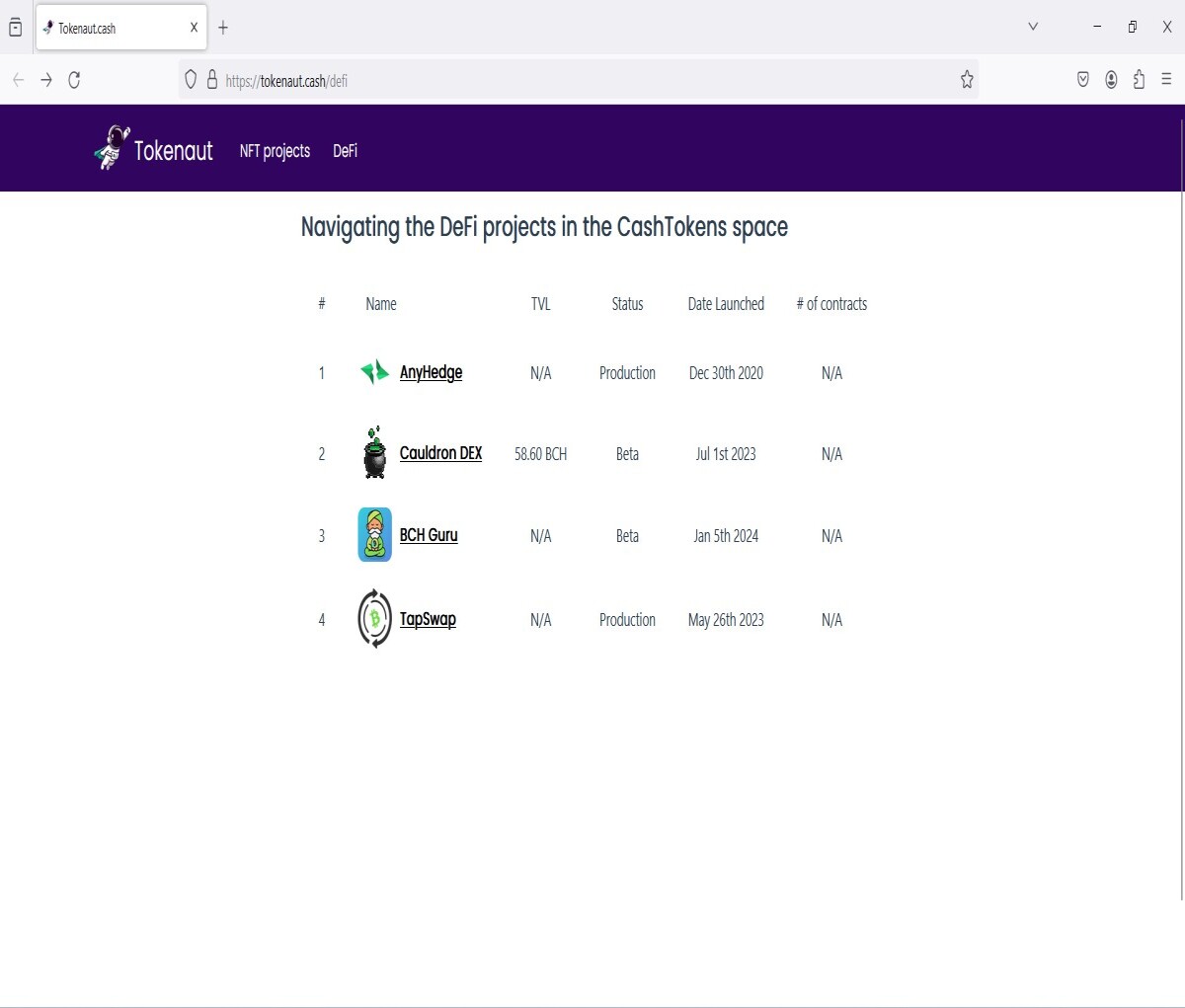Open the Cauldron DEX project link
1185x1008 pixels.
[440, 453]
